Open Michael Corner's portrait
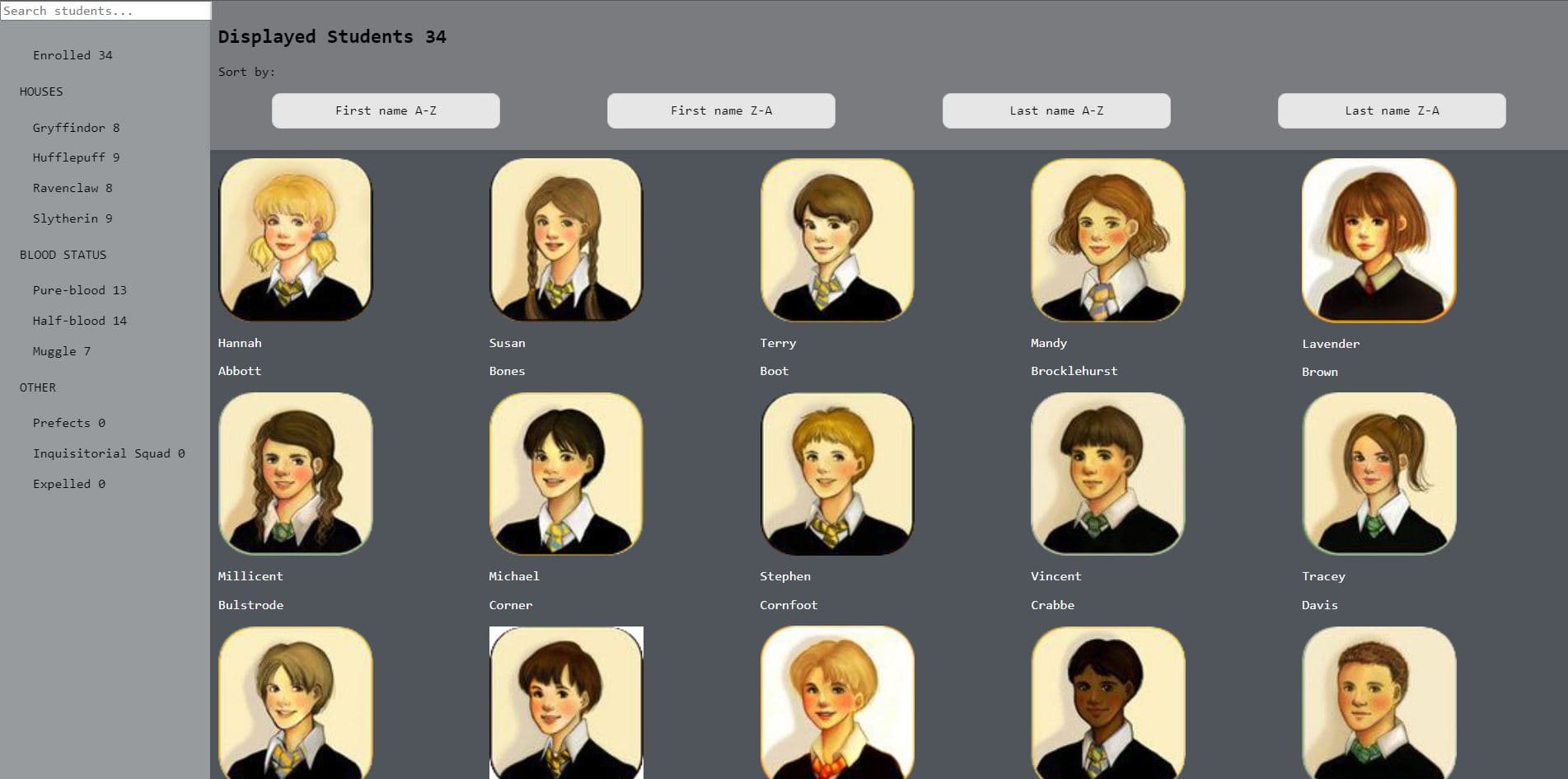This screenshot has width=1568, height=779. point(566,473)
